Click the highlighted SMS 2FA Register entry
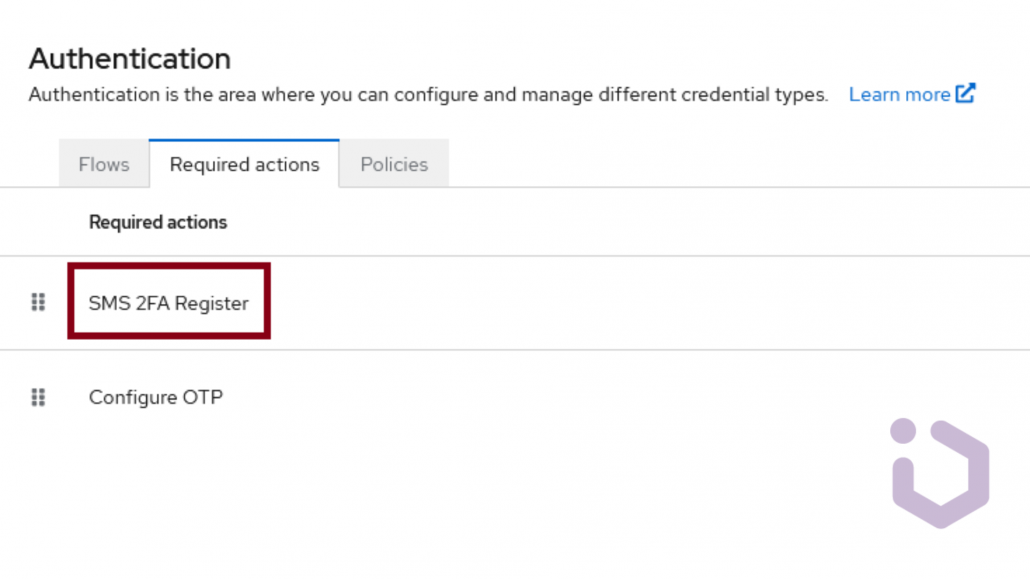Viewport: 1030px width, 579px height. pyautogui.click(x=169, y=303)
